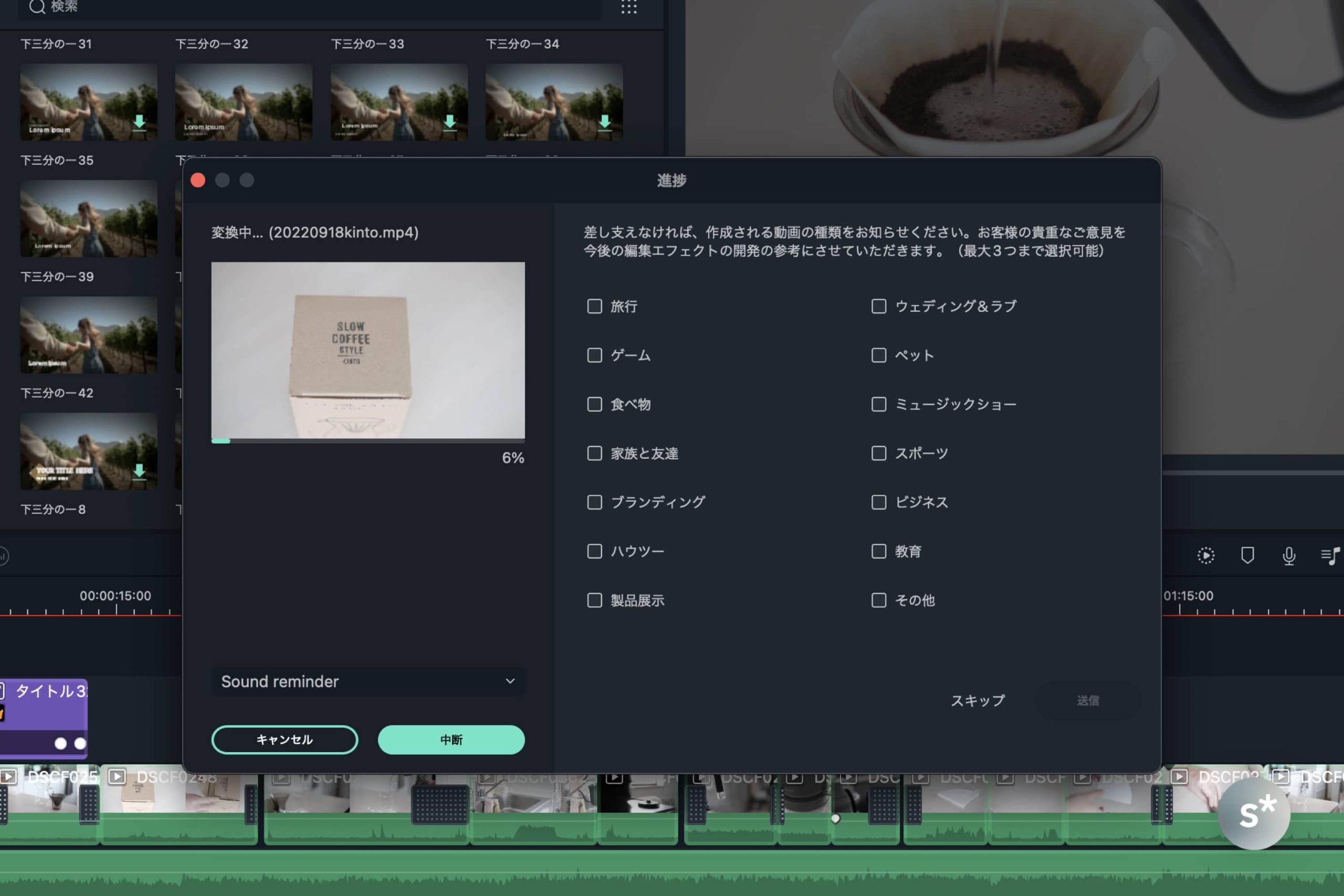Screen dimensions: 1344x896
Task: Click the voiceover microphone icon
Action: pos(1288,555)
